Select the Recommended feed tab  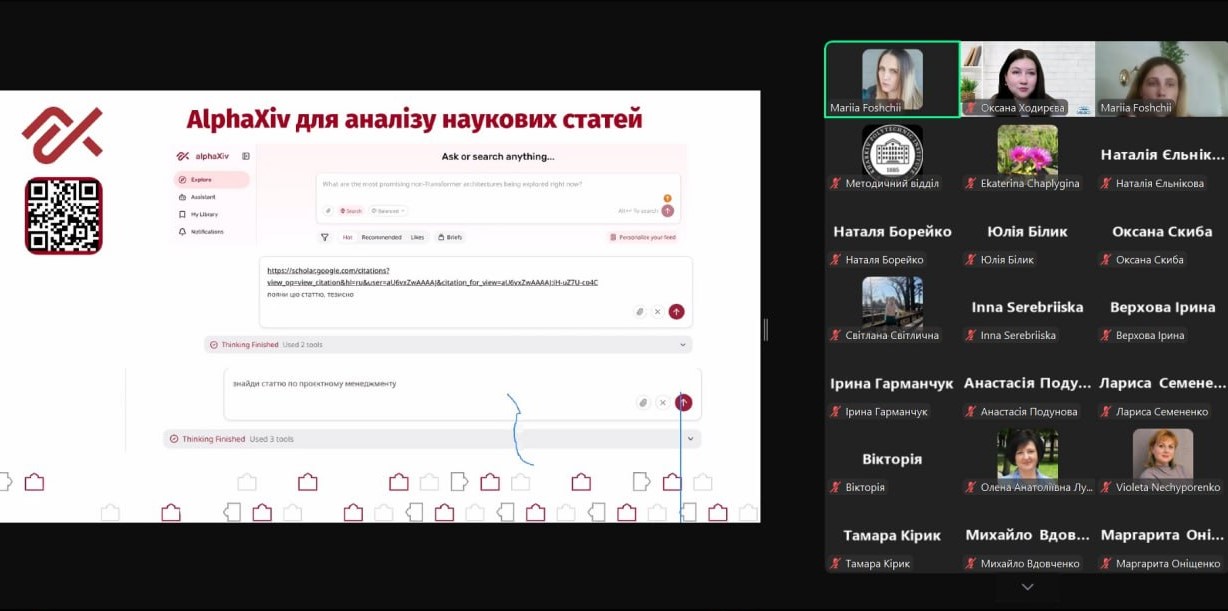point(381,237)
